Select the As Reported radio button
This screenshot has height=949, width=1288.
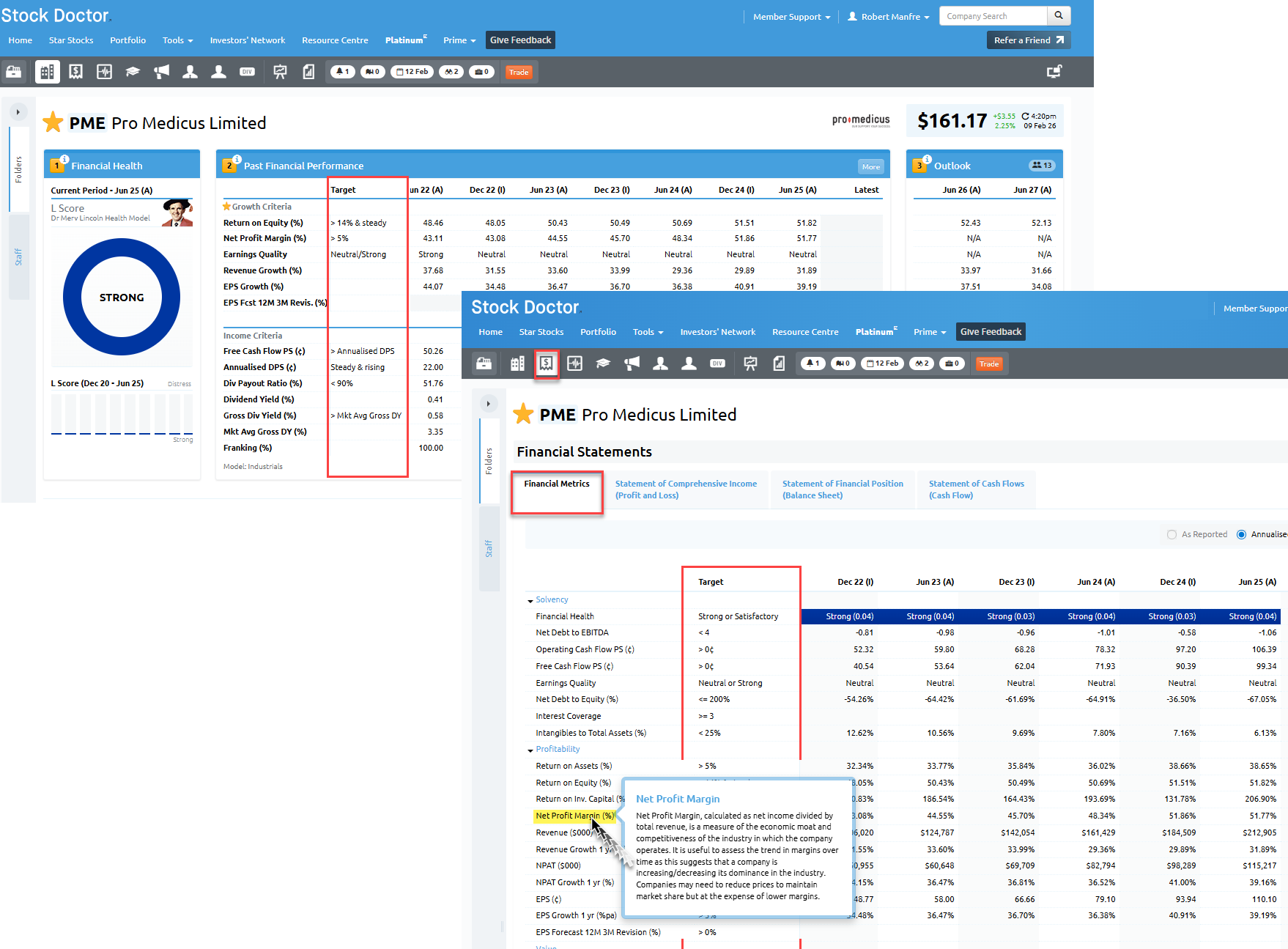click(1172, 534)
